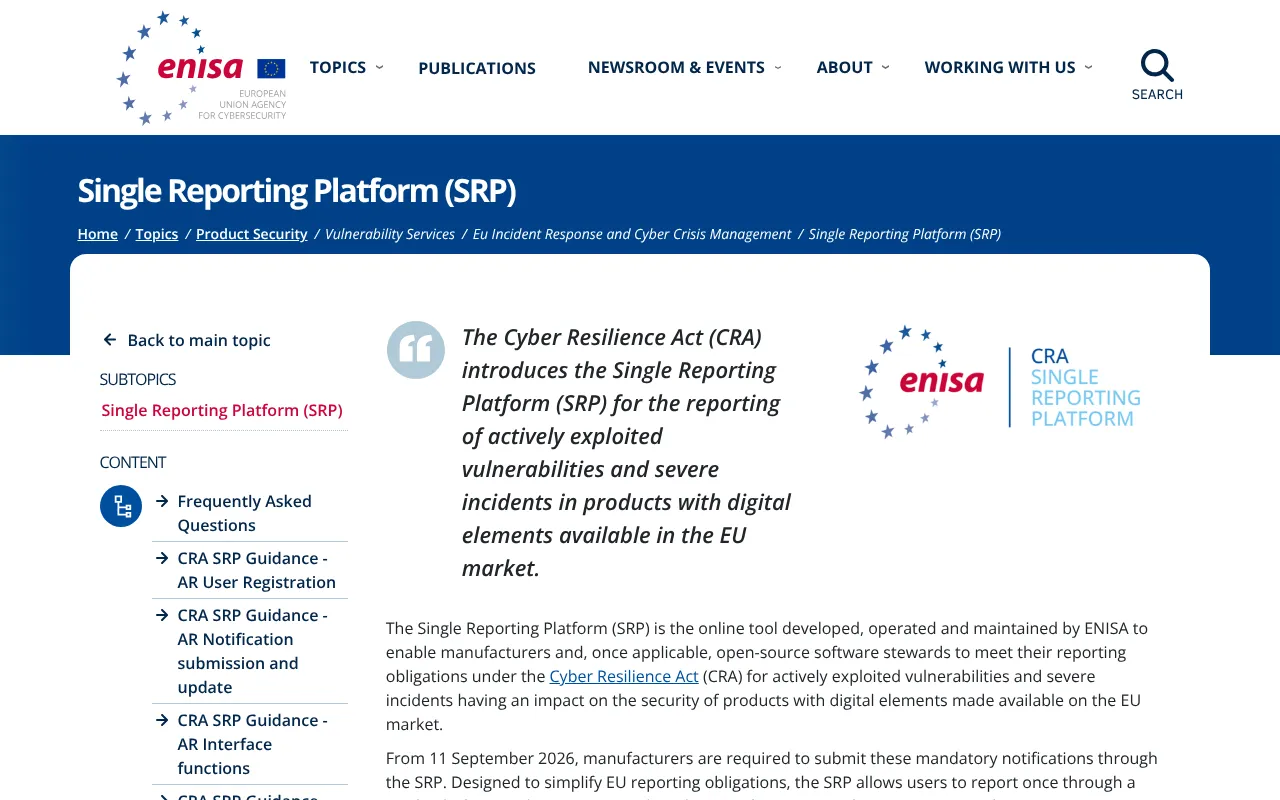
Task: Click the back arrow beside main topic
Action: click(x=110, y=340)
